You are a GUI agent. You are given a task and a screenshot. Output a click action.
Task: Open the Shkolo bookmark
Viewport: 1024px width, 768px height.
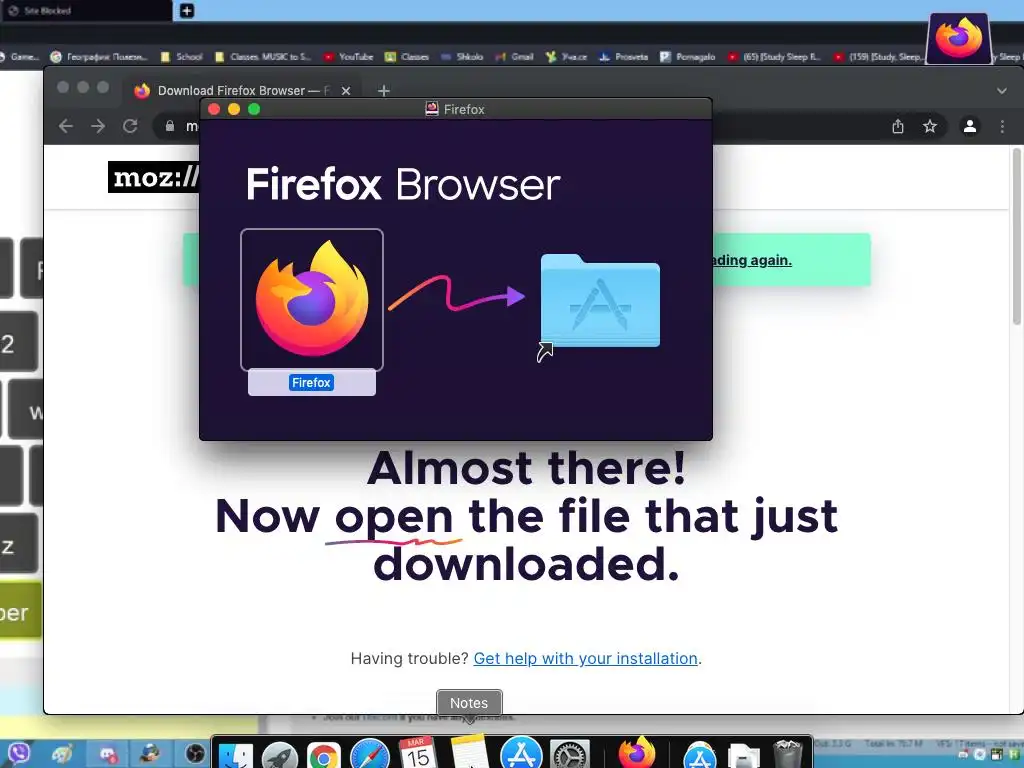click(x=462, y=57)
